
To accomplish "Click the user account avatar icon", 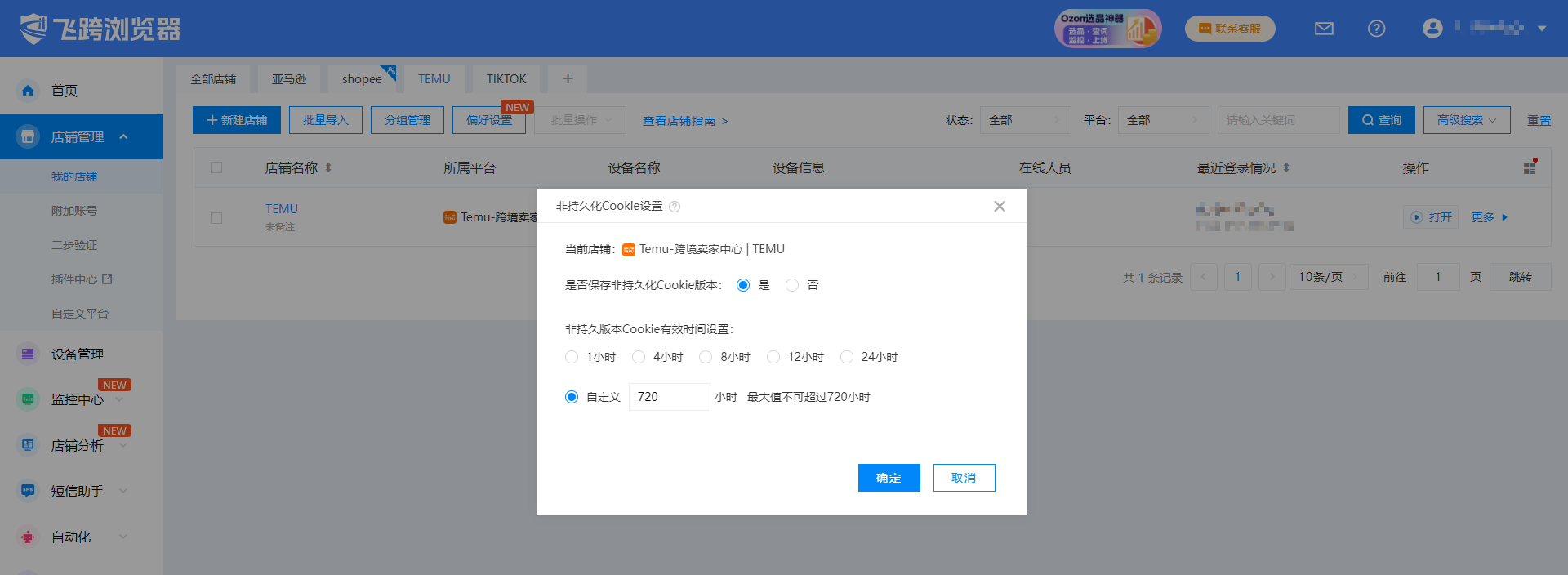I will click(1432, 29).
